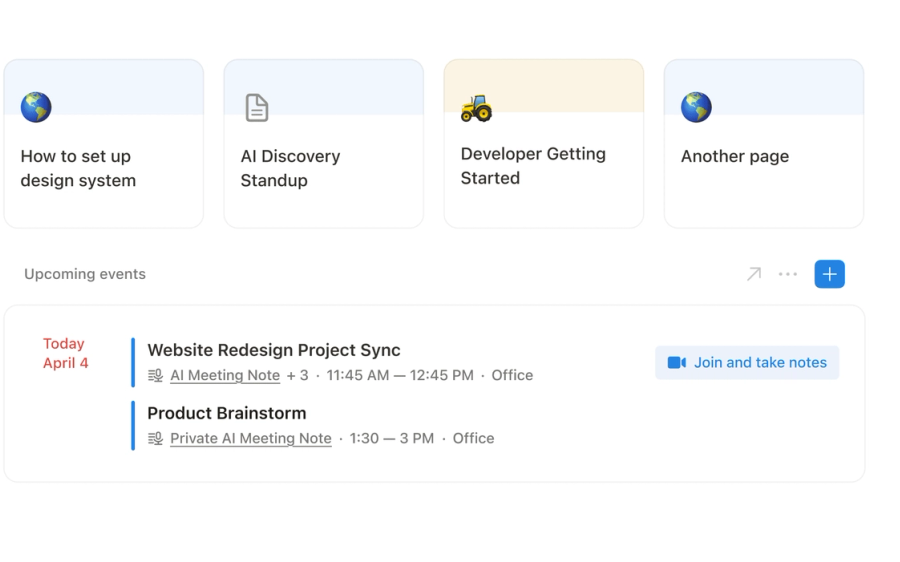The height and width of the screenshot is (562, 900).
Task: Click the Today April 4 date label
Action: pos(65,353)
